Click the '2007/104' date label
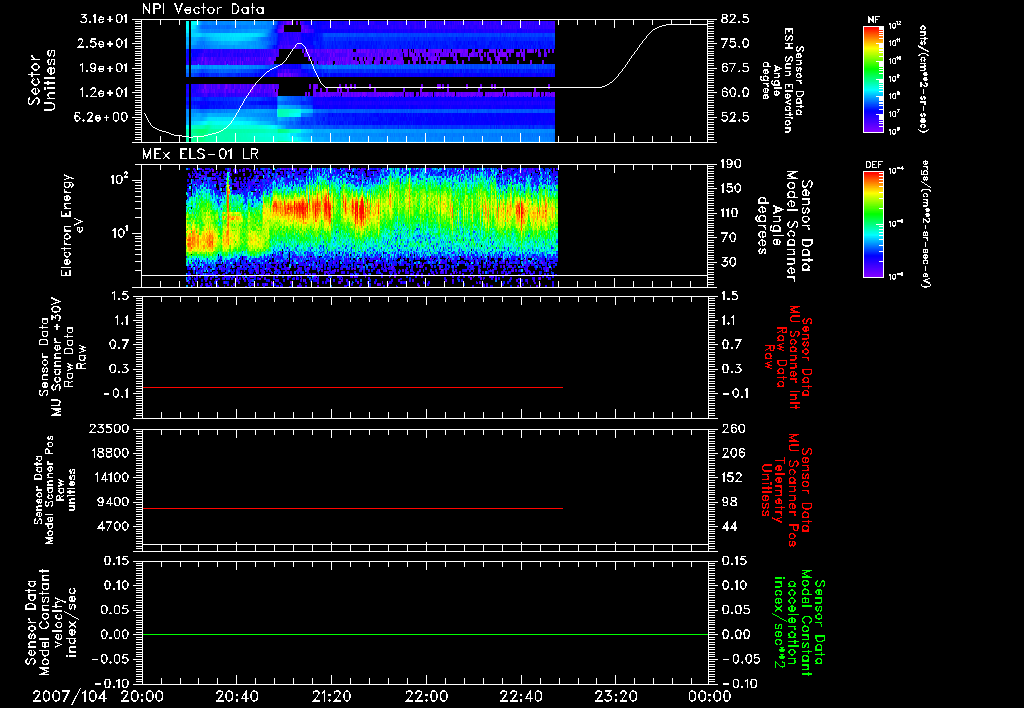1024x708 pixels. point(70,697)
